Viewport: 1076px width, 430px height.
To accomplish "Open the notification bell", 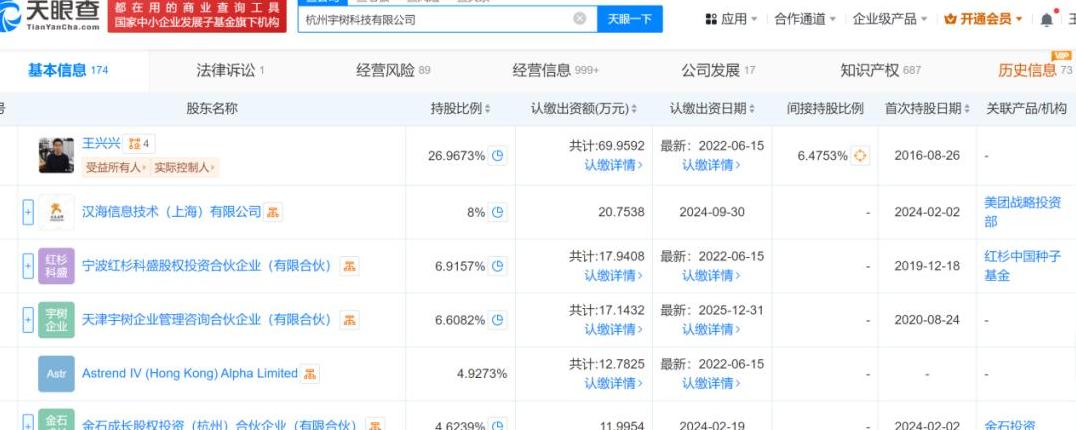I will [x=1046, y=20].
